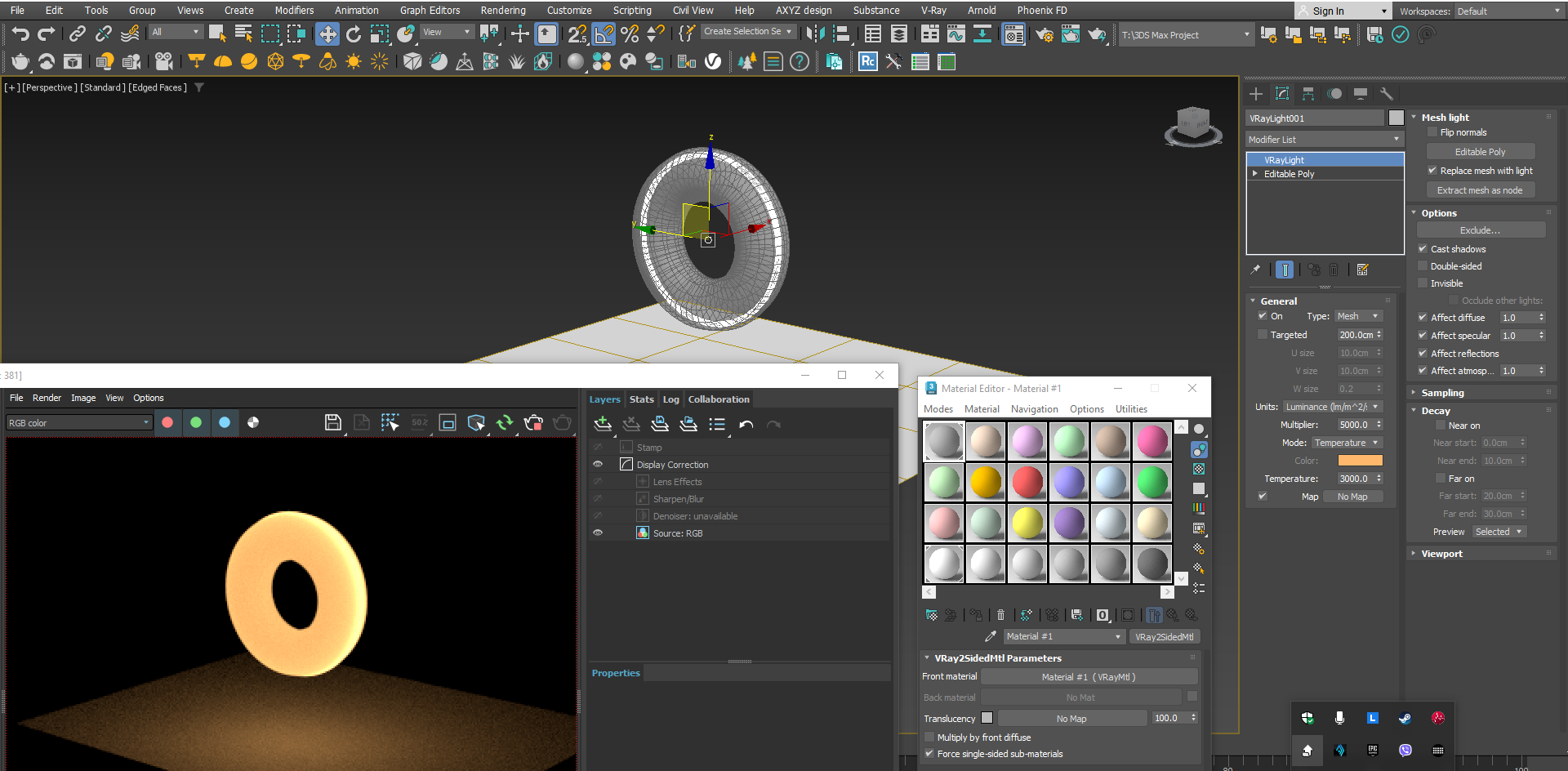Open Navigation menu in Material Editor
Image resolution: width=1568 pixels, height=771 pixels.
click(x=1034, y=409)
